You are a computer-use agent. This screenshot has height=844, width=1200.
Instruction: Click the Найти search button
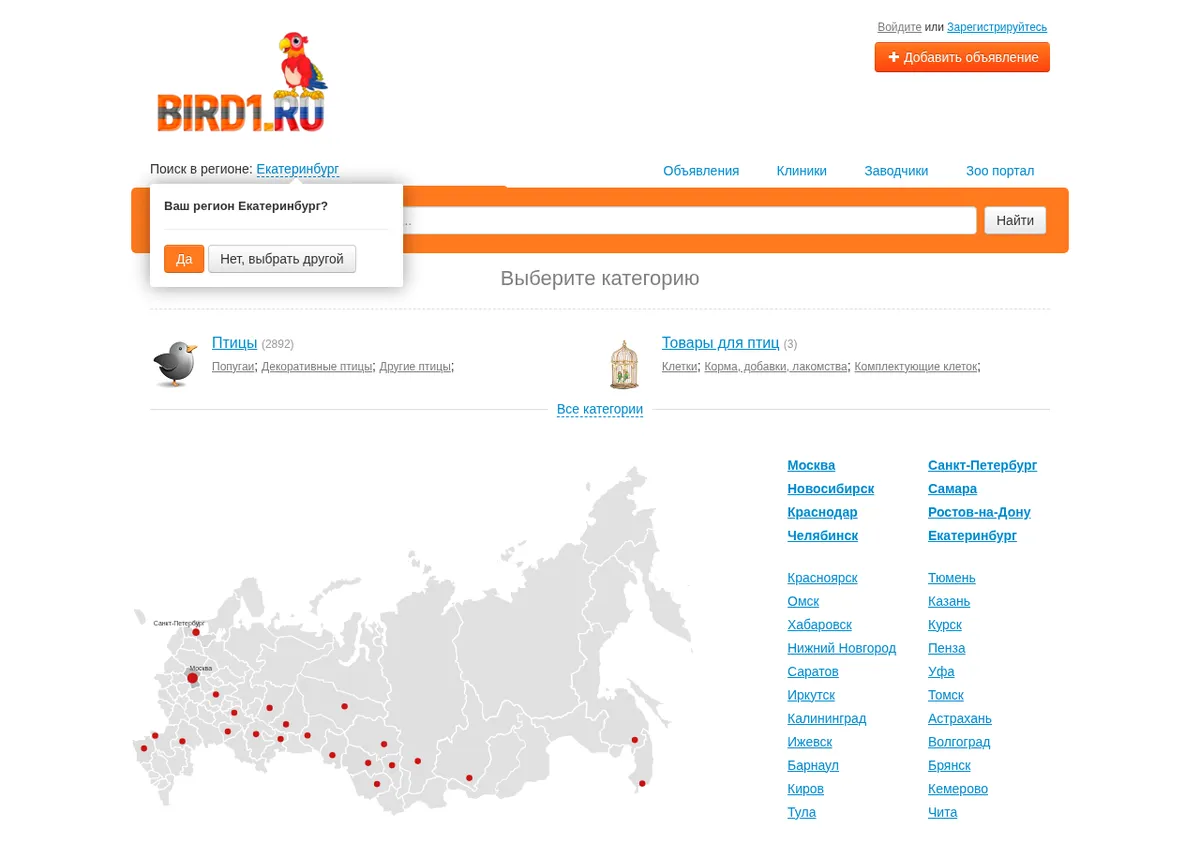pos(1015,220)
